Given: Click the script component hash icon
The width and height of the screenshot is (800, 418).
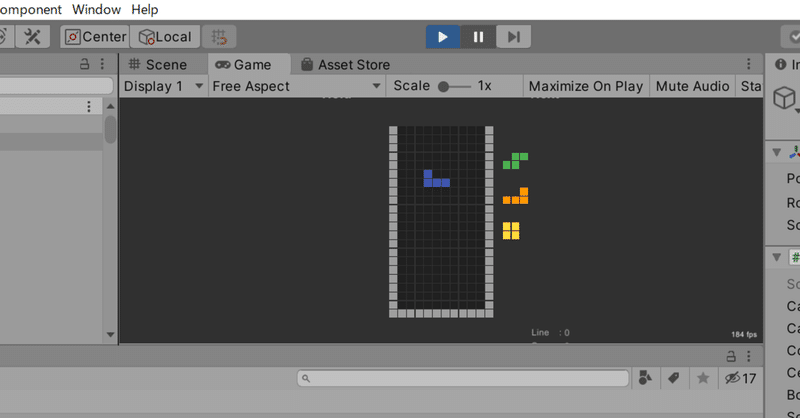Looking at the screenshot, I should (x=795, y=257).
